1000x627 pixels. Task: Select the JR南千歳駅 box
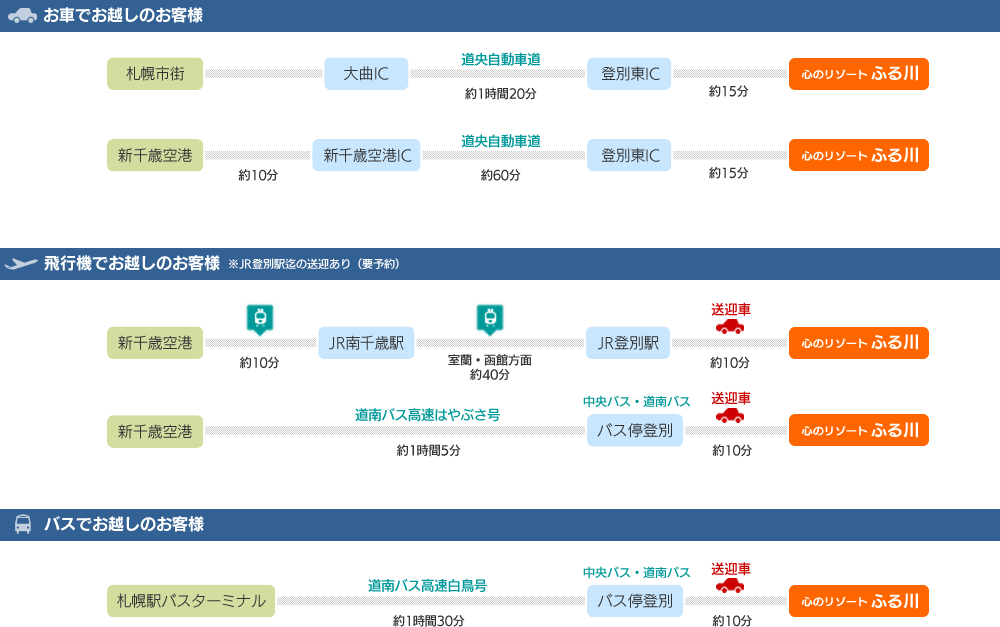click(x=366, y=343)
